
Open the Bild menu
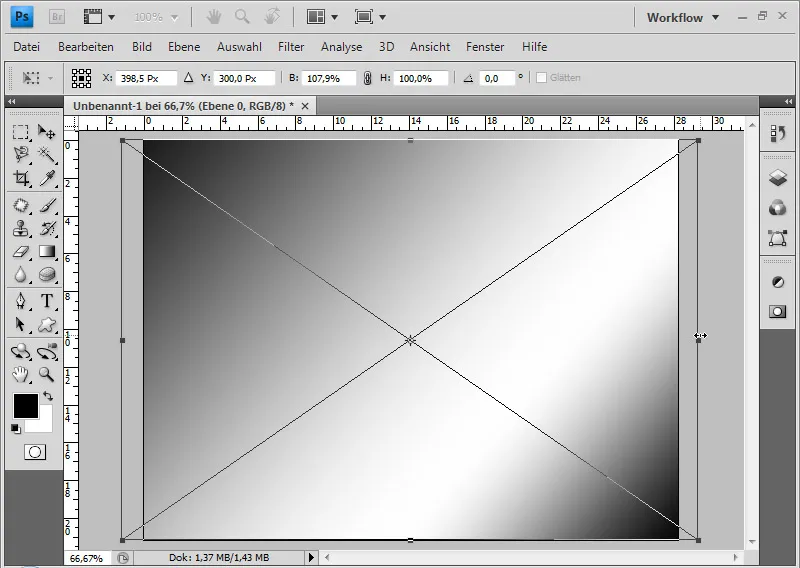[141, 47]
